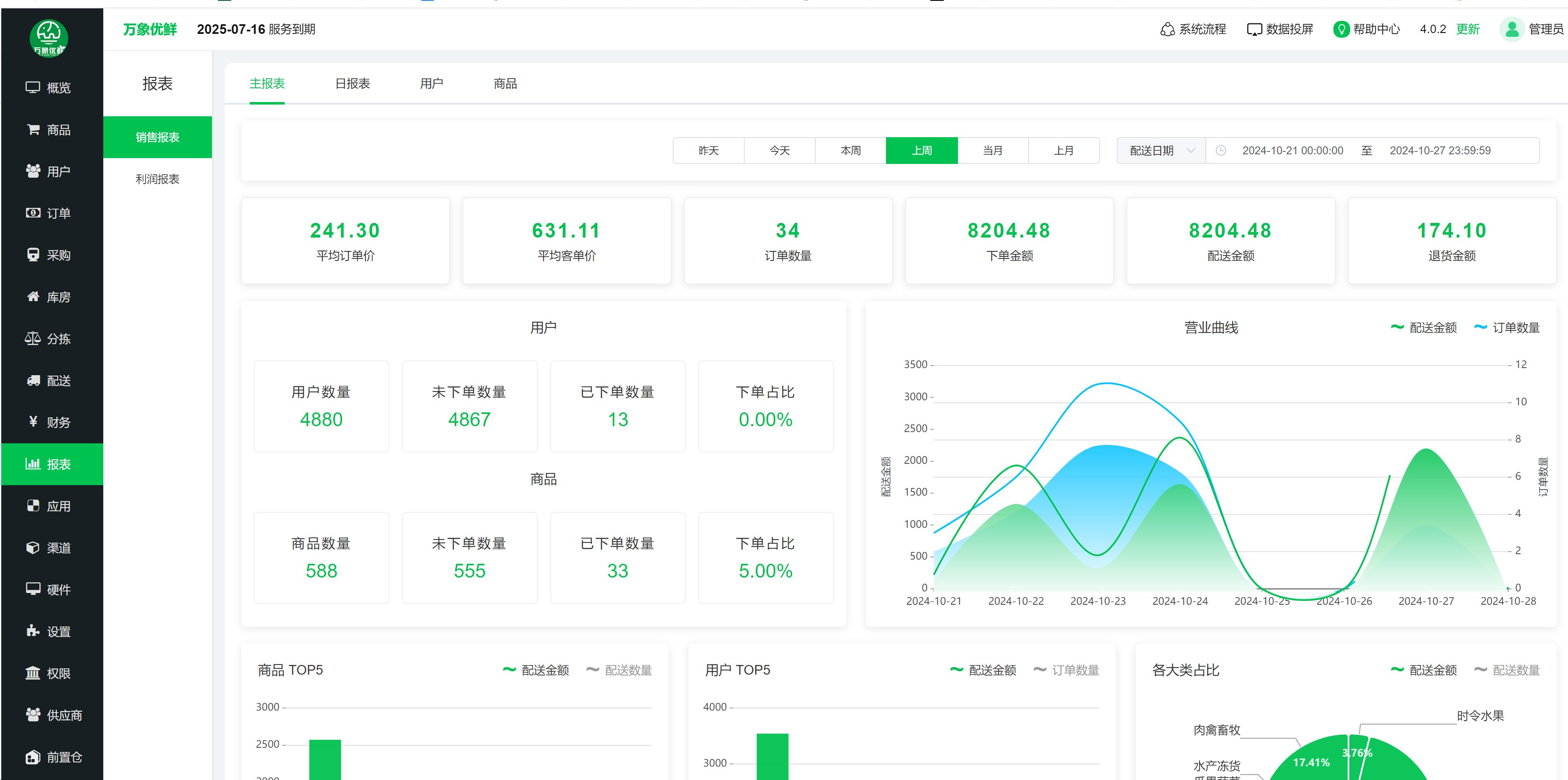The height and width of the screenshot is (780, 1568).
Task: Switch to the 用户 report tab
Action: [x=432, y=83]
